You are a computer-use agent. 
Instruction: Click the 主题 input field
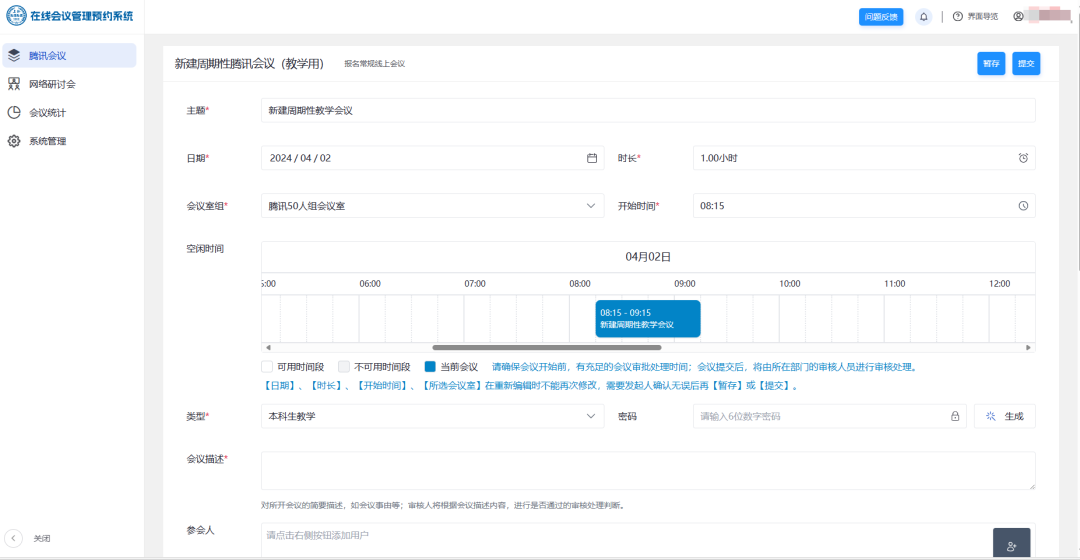pos(648,110)
